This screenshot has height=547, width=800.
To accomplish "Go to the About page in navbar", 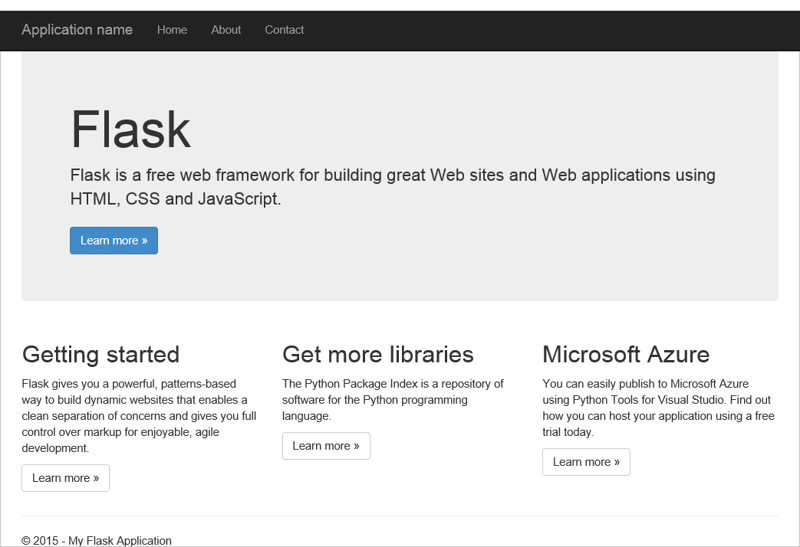I will pyautogui.click(x=226, y=30).
